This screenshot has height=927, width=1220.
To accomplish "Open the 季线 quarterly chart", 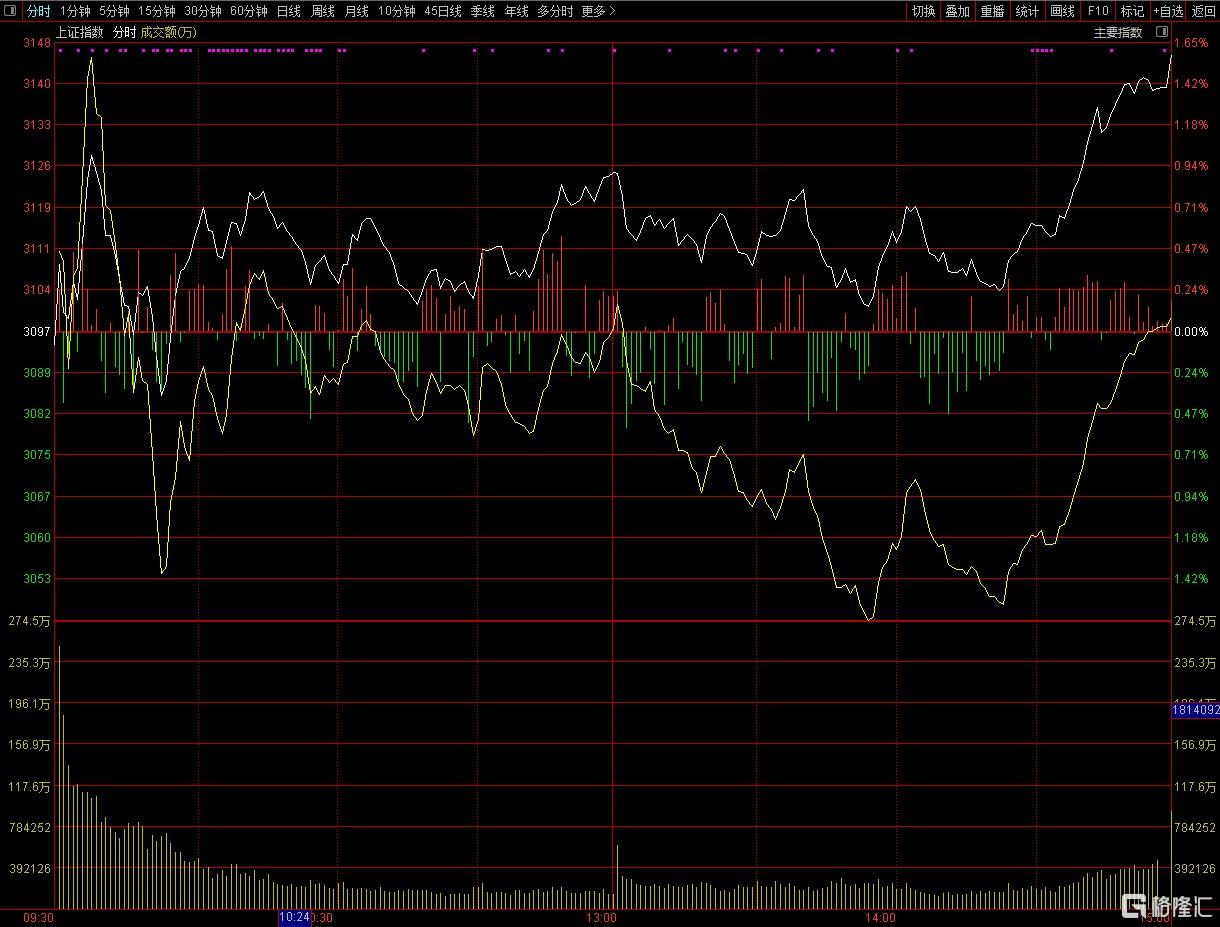I will [483, 11].
